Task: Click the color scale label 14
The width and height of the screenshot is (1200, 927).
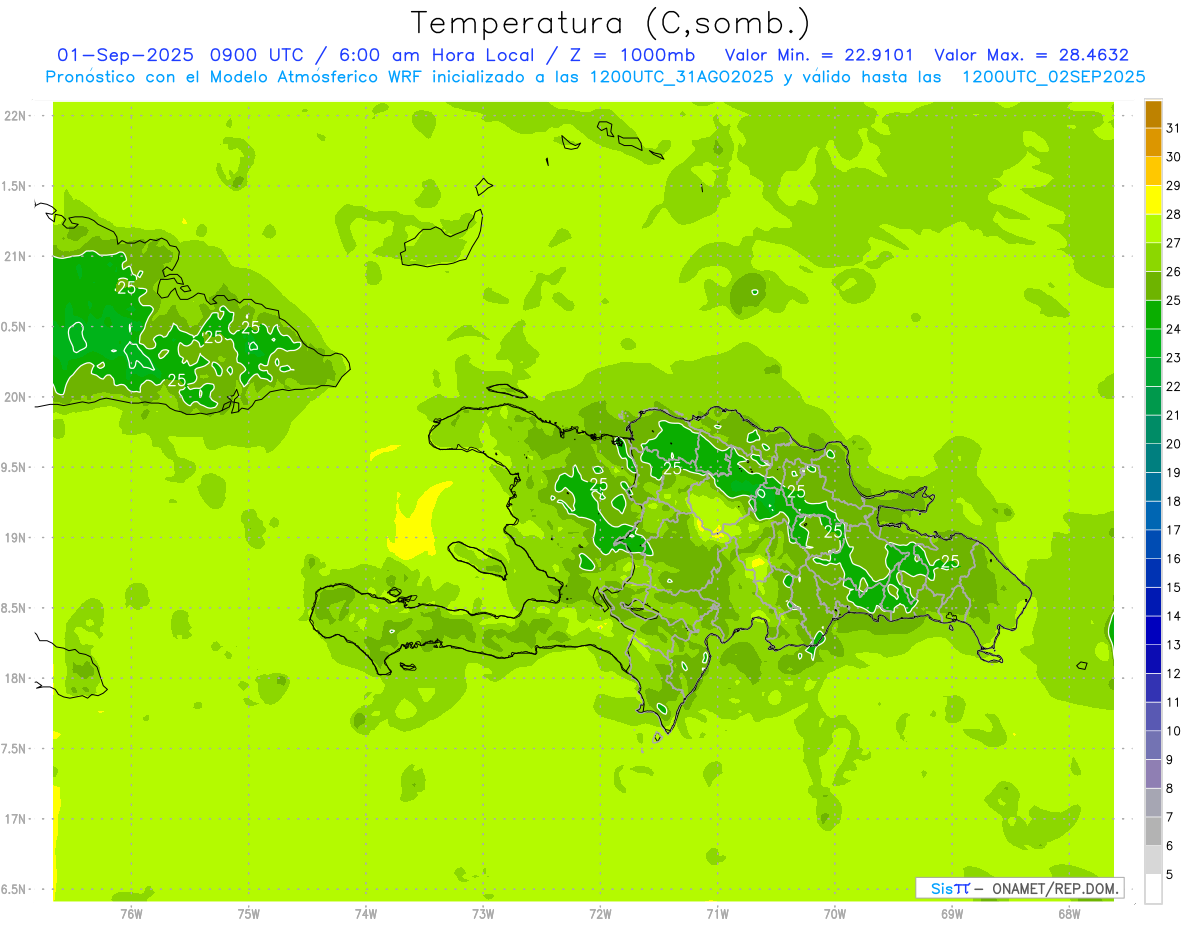Action: tap(1174, 616)
